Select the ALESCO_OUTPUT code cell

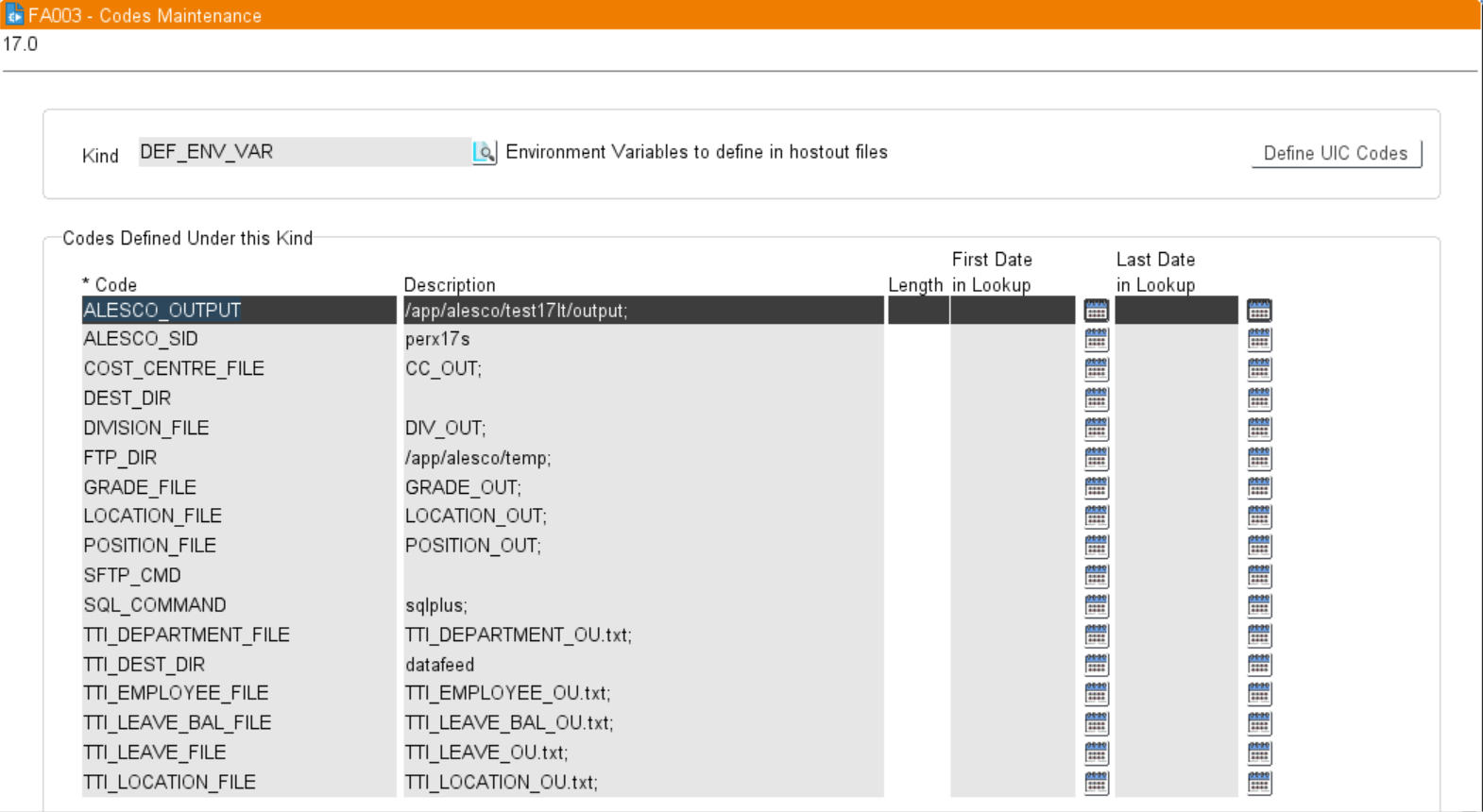[239, 310]
